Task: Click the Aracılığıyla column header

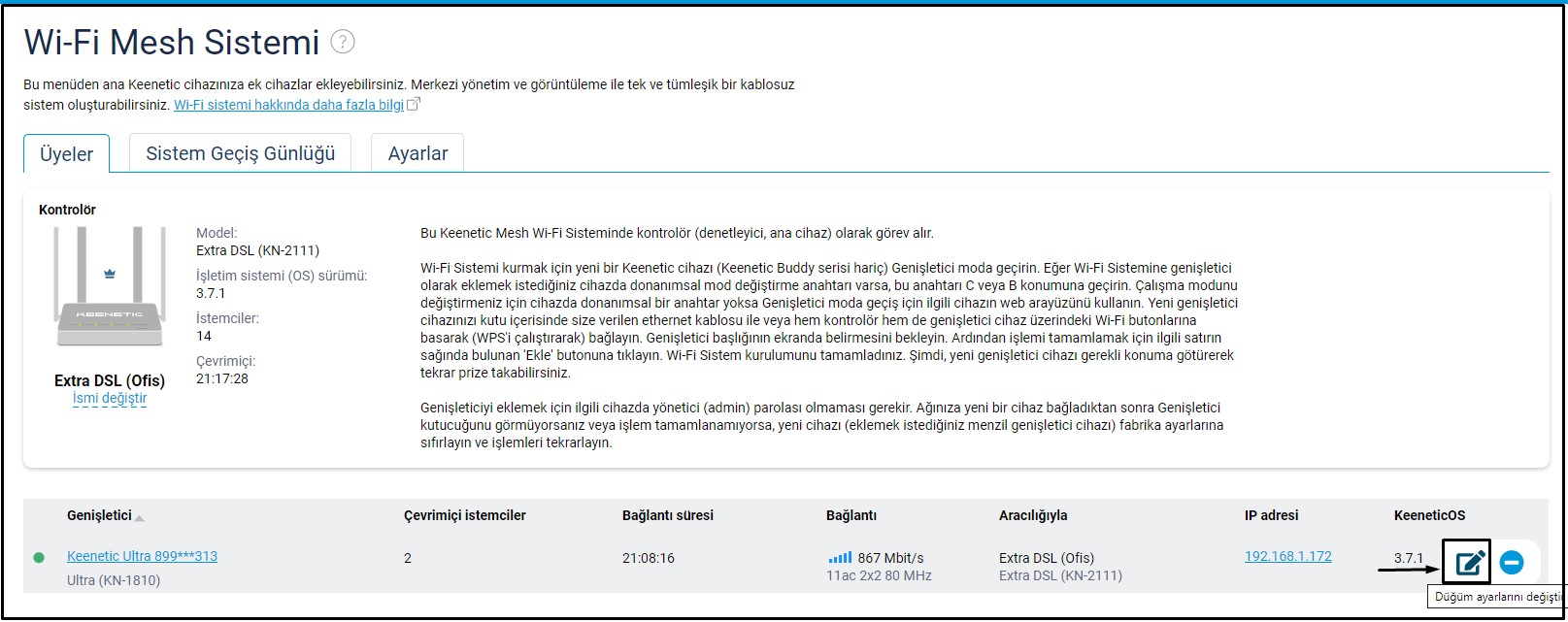Action: [x=1032, y=515]
